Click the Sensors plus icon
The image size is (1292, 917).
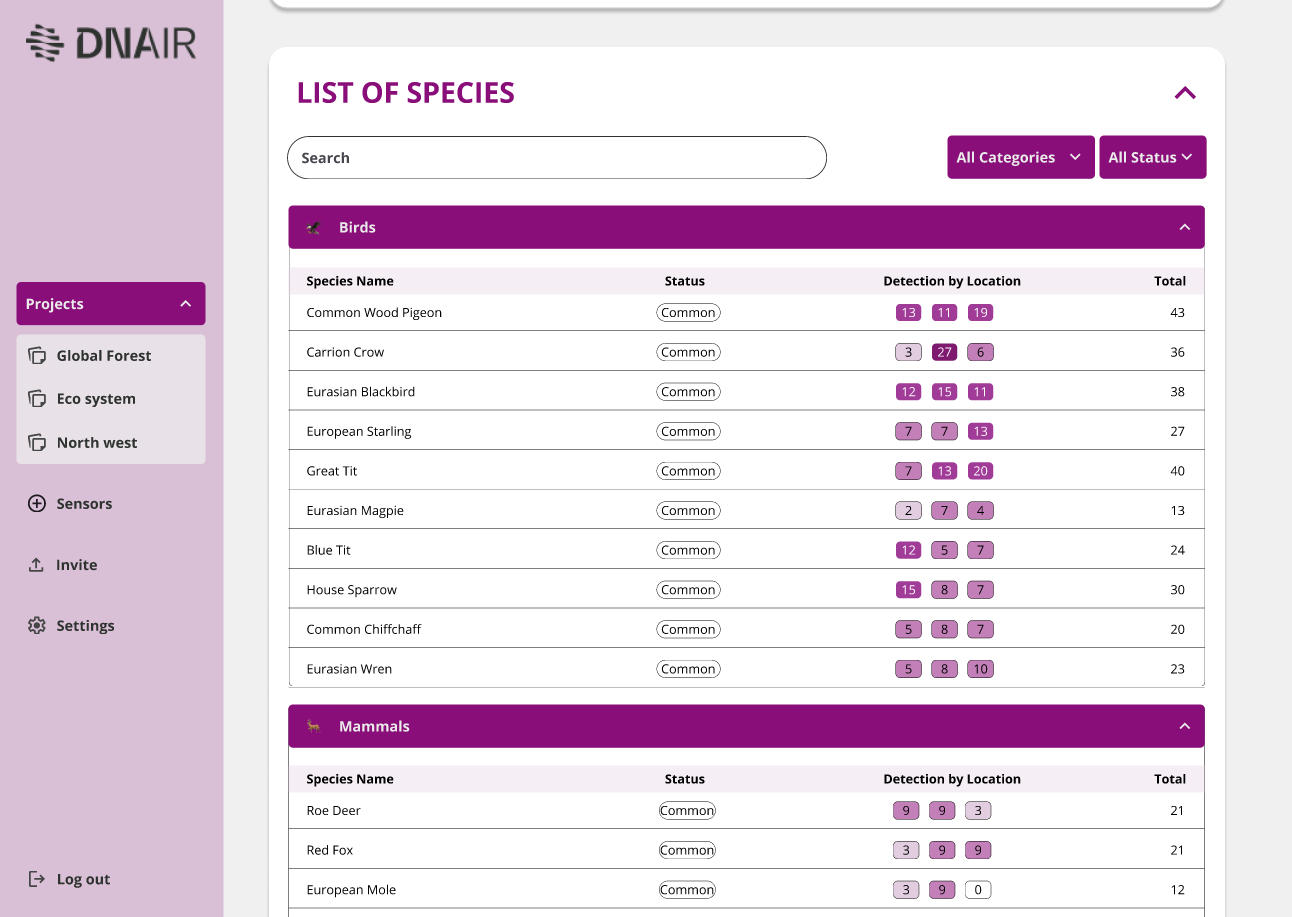37,504
